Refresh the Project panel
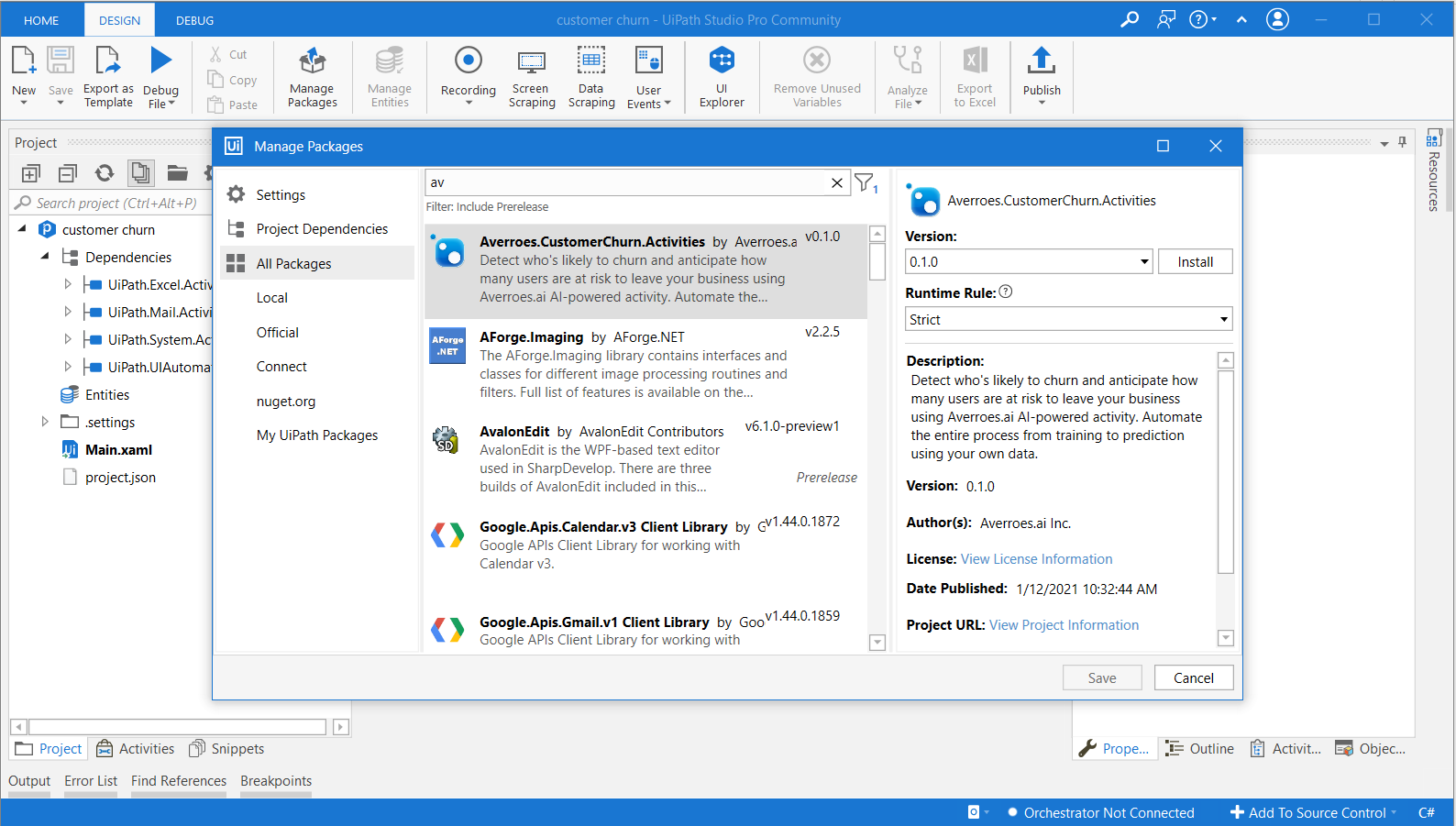The width and height of the screenshot is (1456, 826). point(105,173)
